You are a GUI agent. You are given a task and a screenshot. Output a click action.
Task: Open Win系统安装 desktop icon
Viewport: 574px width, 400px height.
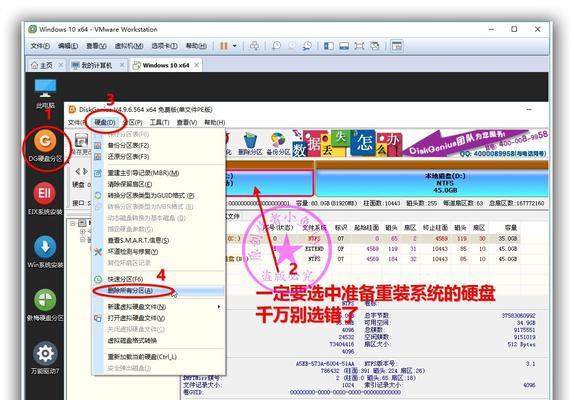pyautogui.click(x=45, y=252)
